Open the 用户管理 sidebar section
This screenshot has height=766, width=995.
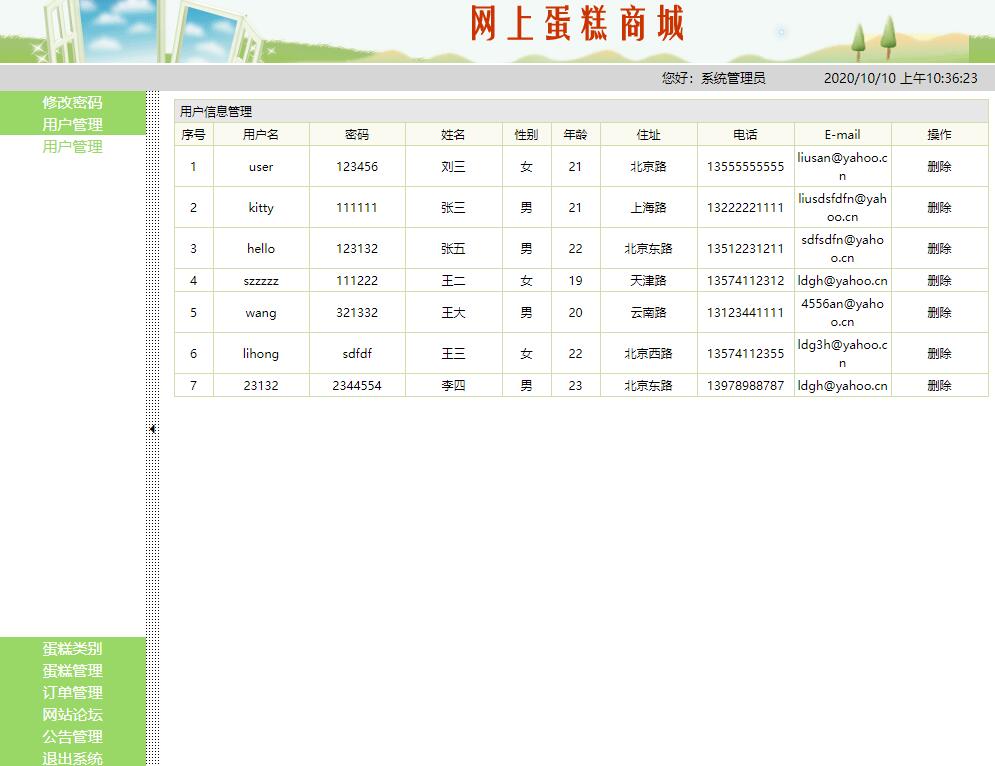point(71,123)
